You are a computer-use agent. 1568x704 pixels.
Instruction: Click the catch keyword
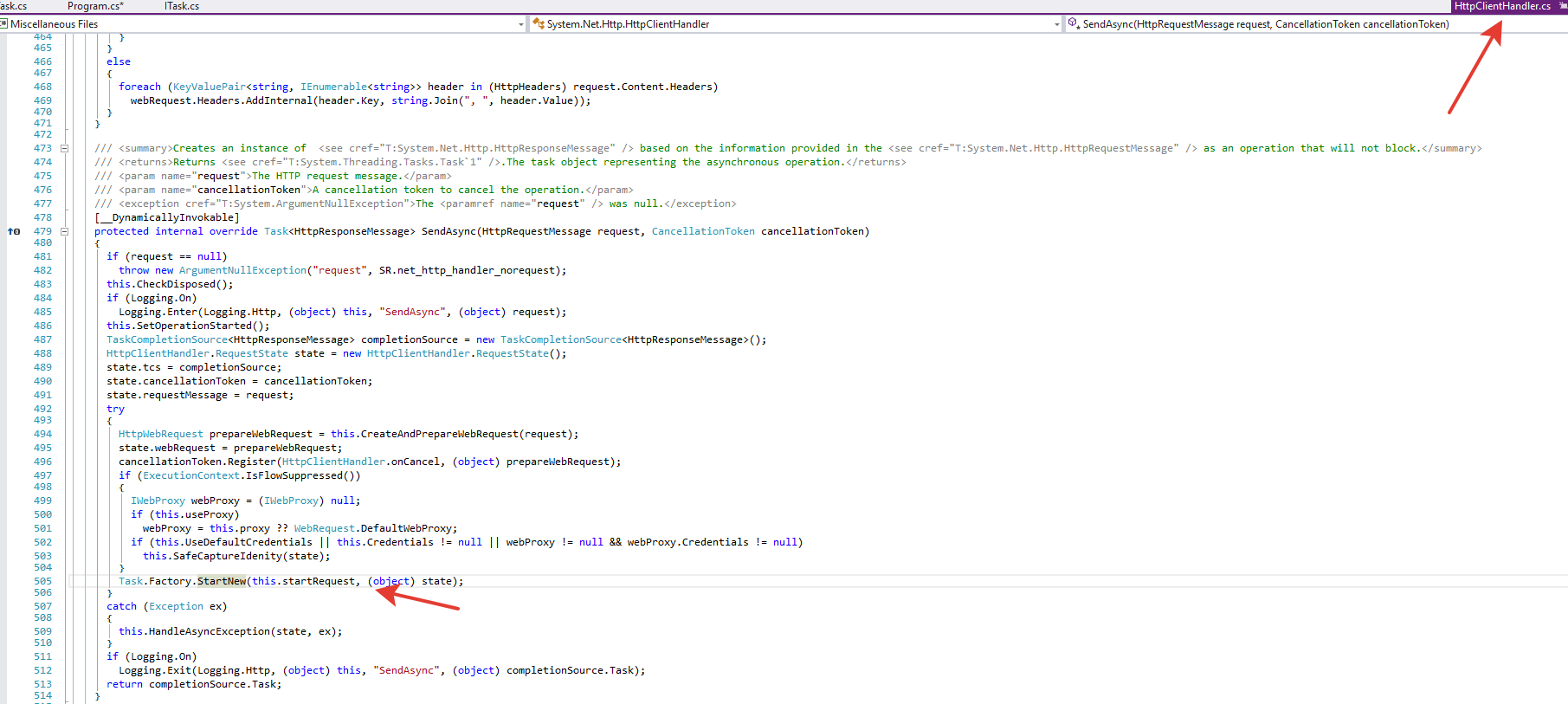pos(122,606)
